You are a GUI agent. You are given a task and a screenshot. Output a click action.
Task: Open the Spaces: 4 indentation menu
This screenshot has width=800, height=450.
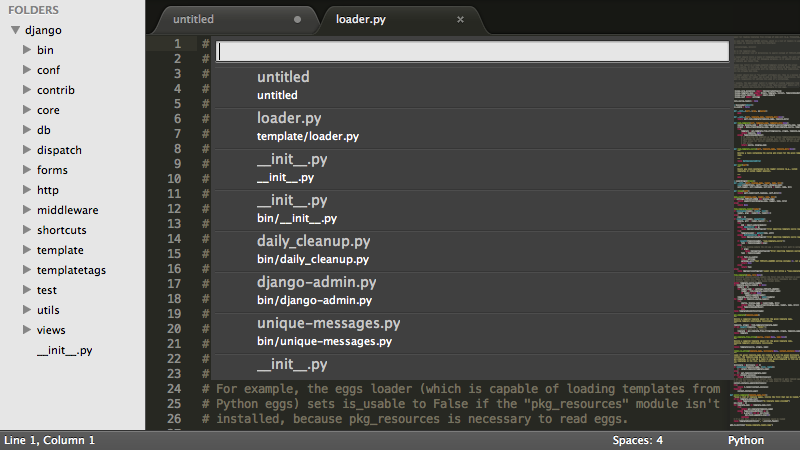638,440
